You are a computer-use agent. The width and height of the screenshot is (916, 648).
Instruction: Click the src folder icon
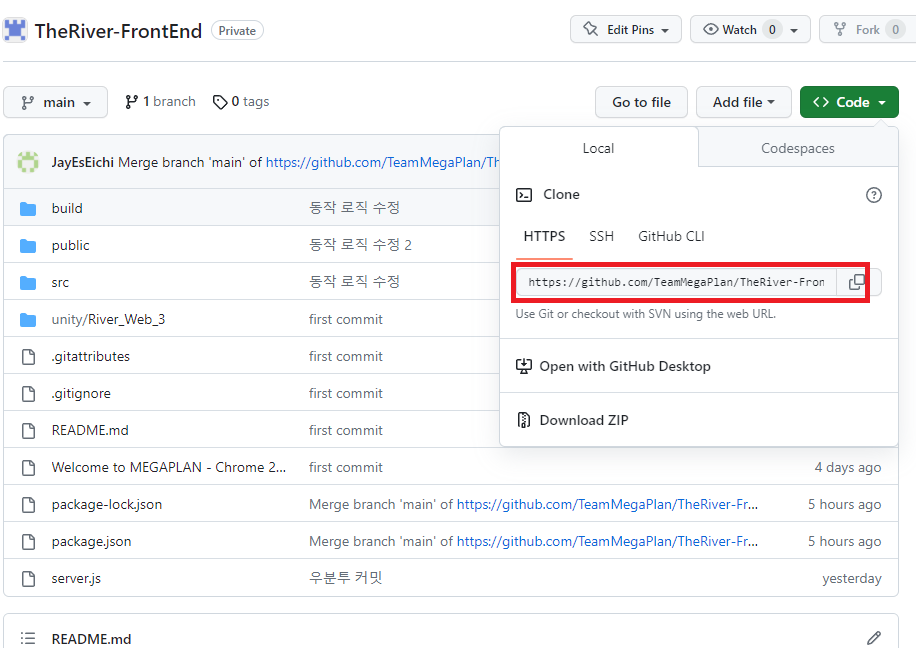[28, 283]
